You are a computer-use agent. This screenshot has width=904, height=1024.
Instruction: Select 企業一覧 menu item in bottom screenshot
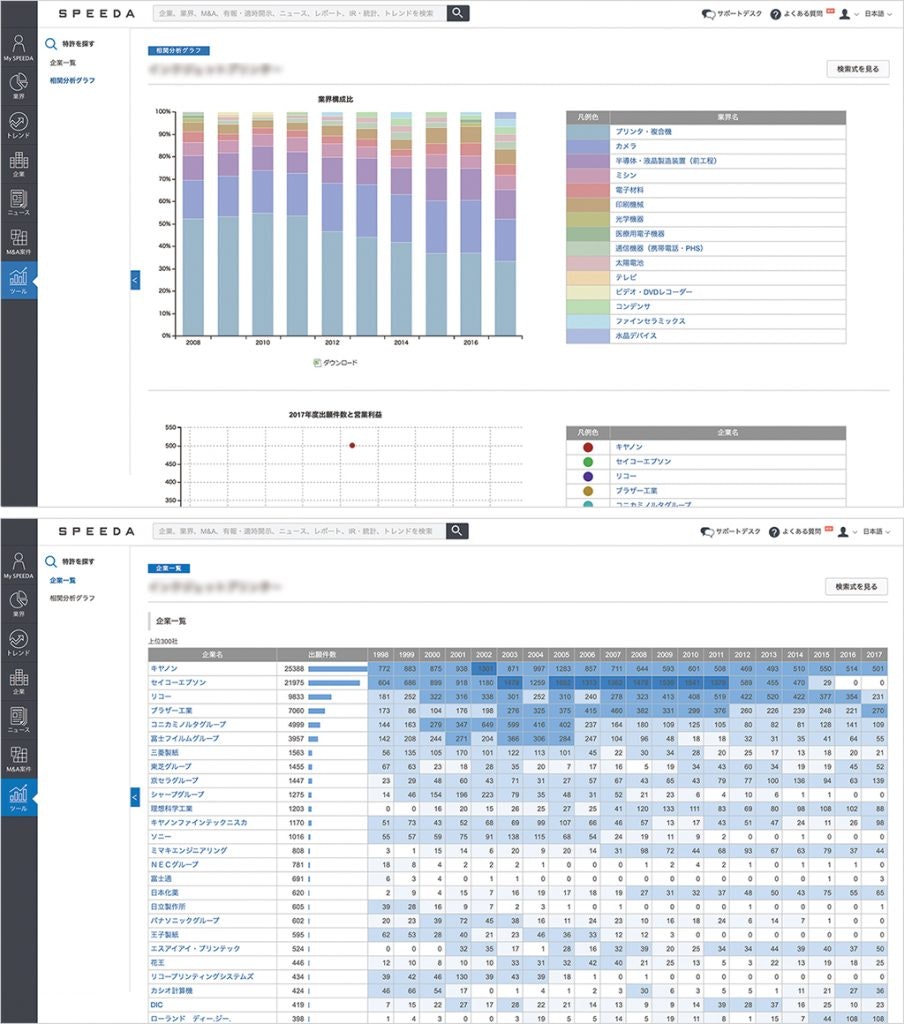63,580
